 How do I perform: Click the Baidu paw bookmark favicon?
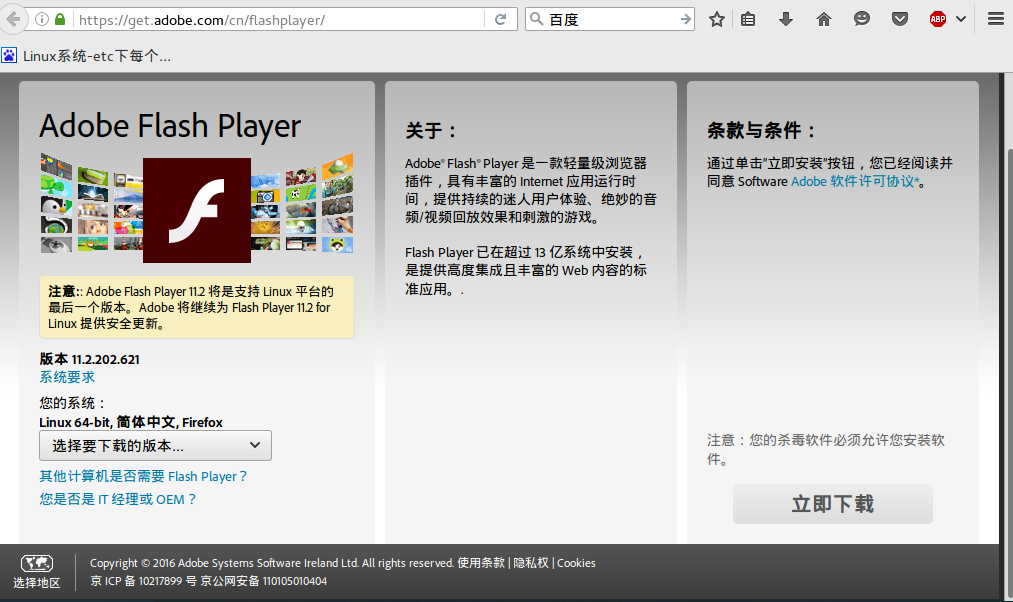pos(9,56)
